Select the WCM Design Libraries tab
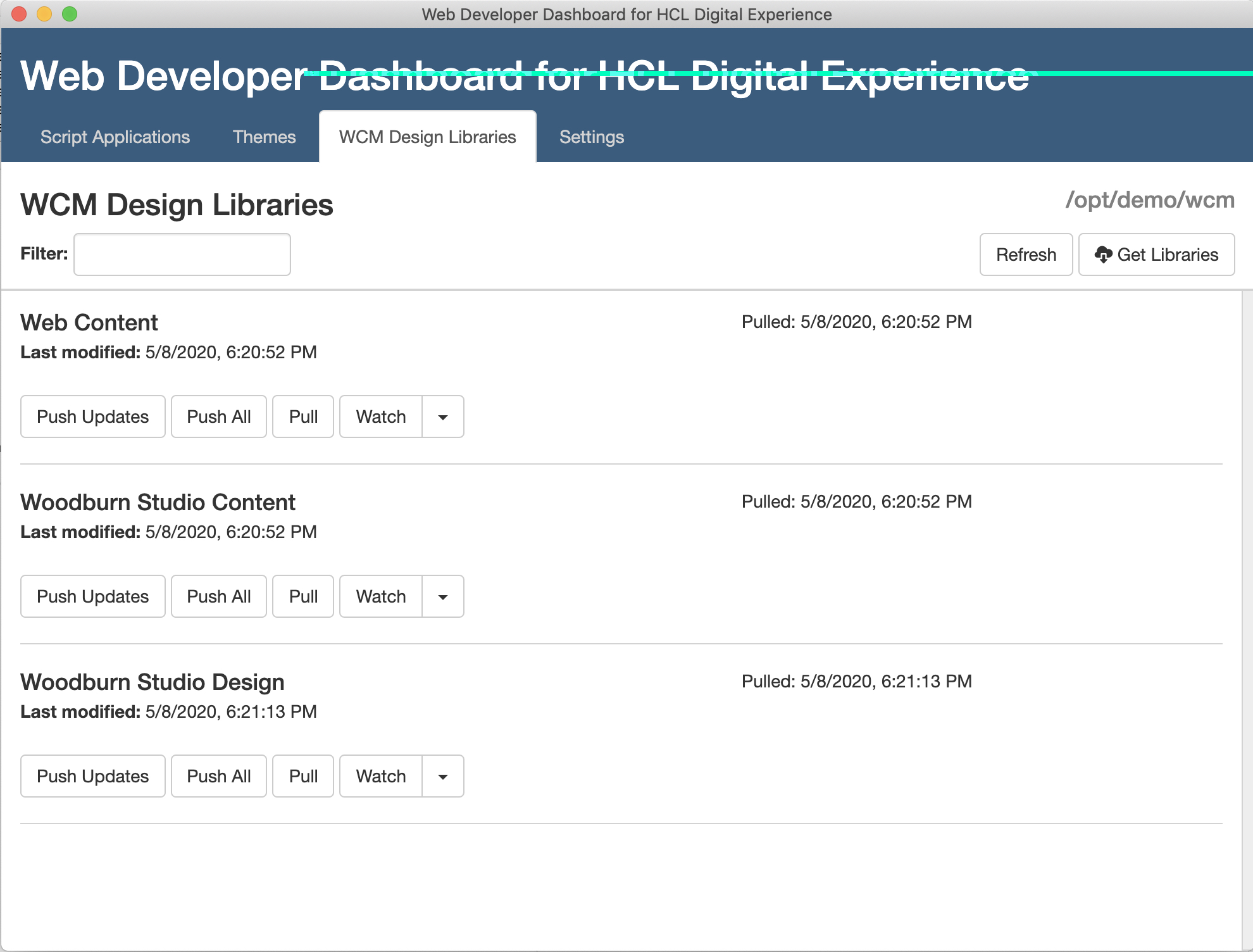This screenshot has height=952, width=1253. [x=428, y=137]
